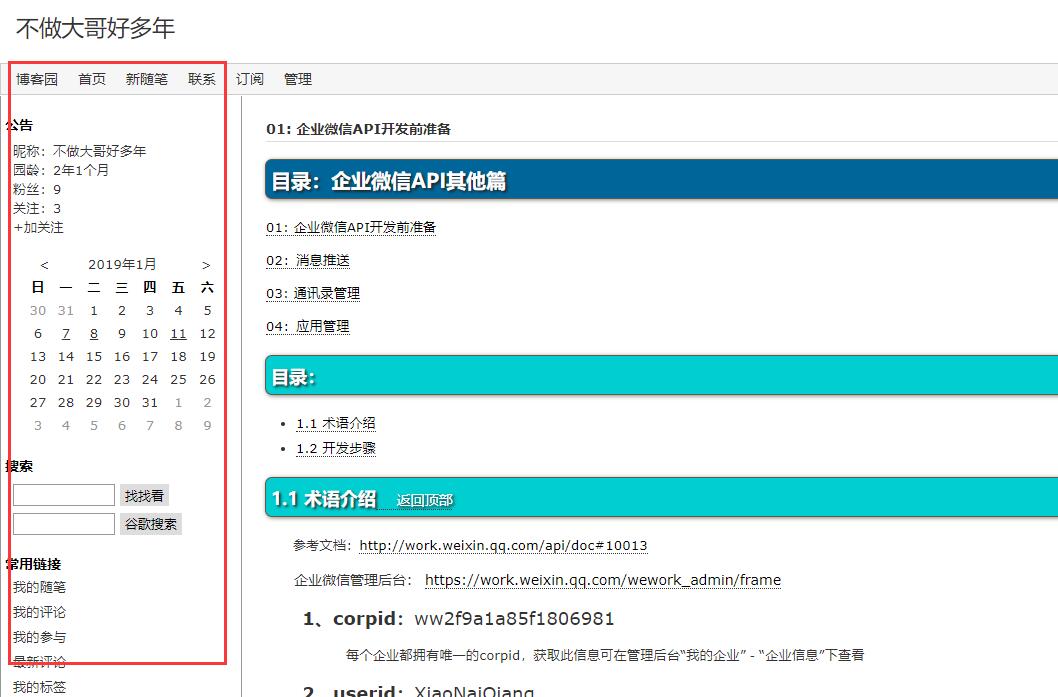Go to 博客园 in the nav bar
Screen dimensions: 1058x697
tap(37, 80)
